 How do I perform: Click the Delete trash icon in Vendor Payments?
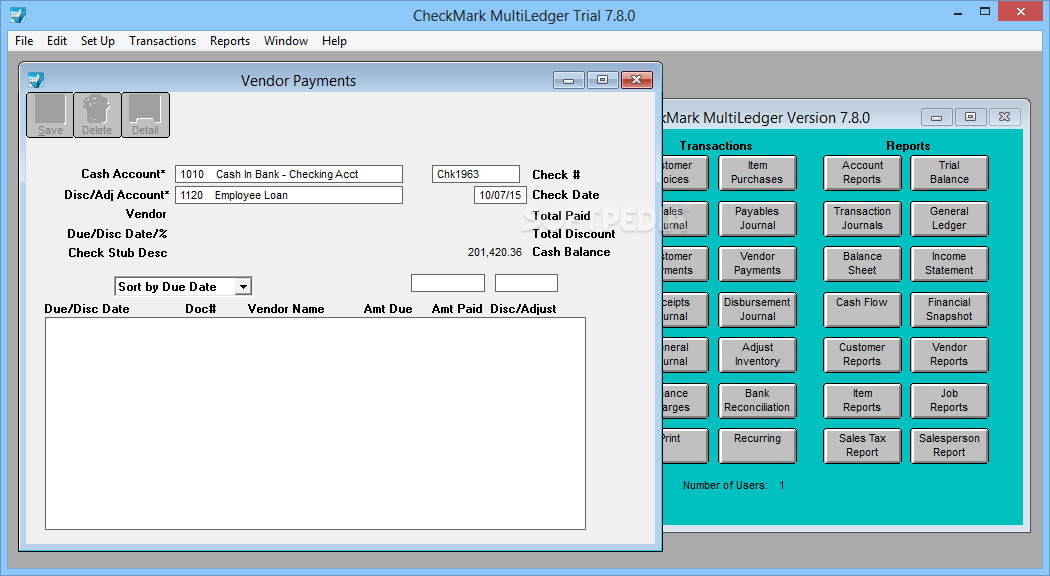click(x=97, y=115)
